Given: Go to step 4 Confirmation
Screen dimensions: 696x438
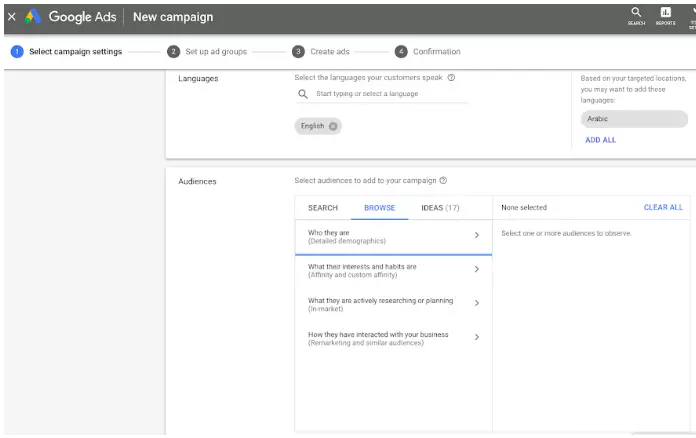Looking at the screenshot, I should point(427,51).
